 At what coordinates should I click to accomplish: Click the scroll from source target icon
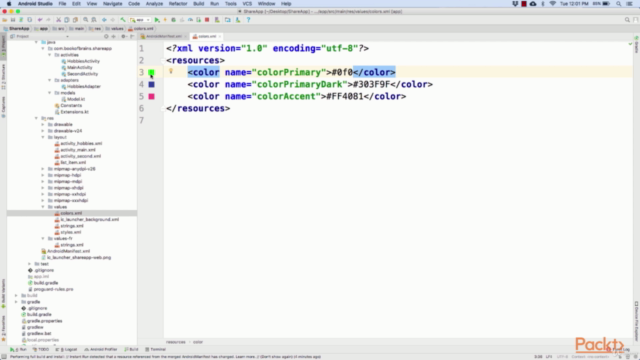point(106,36)
